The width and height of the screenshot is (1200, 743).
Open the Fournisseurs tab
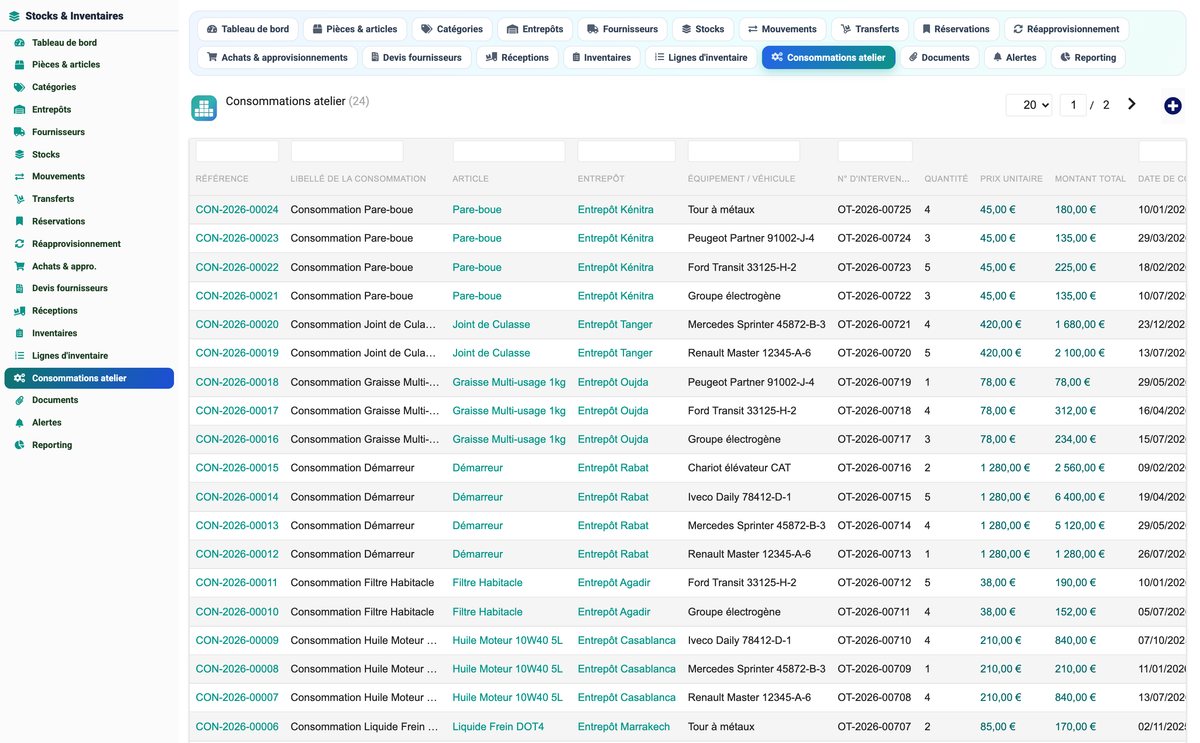click(622, 29)
